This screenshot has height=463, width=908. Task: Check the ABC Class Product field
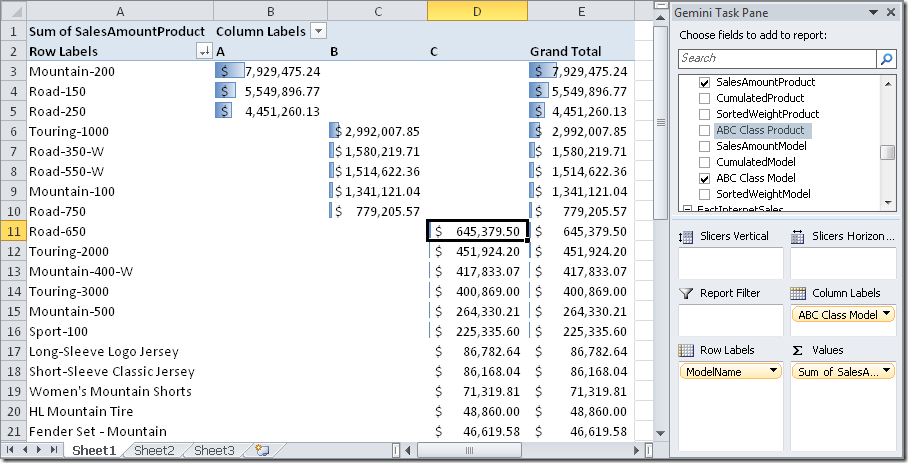[704, 130]
